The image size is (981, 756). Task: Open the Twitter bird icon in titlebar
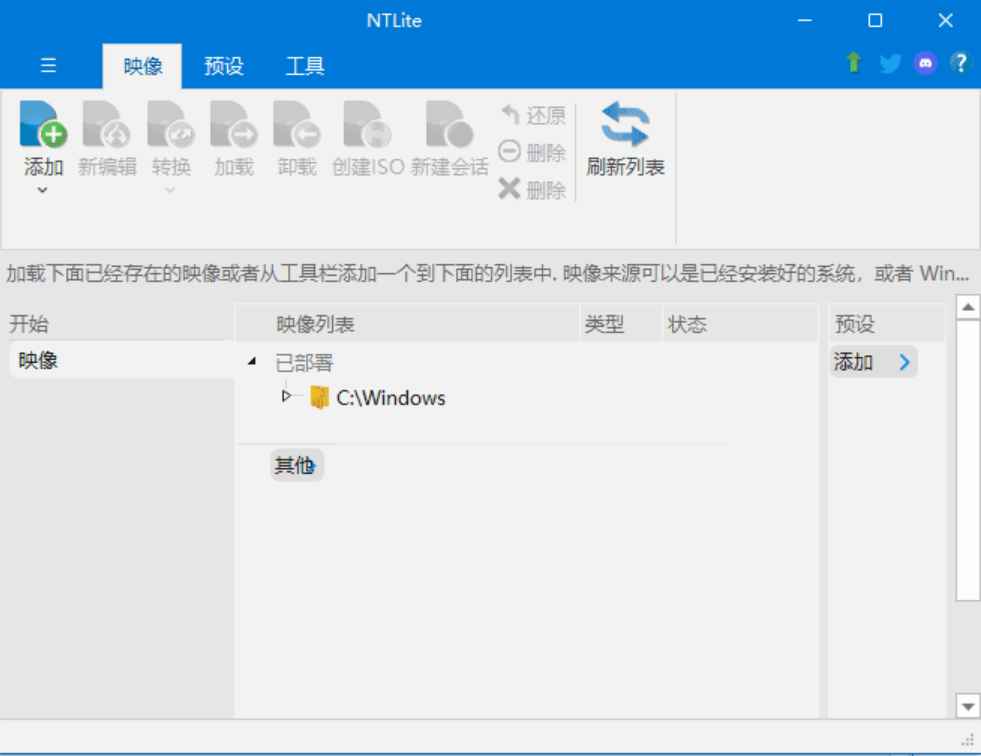(889, 61)
